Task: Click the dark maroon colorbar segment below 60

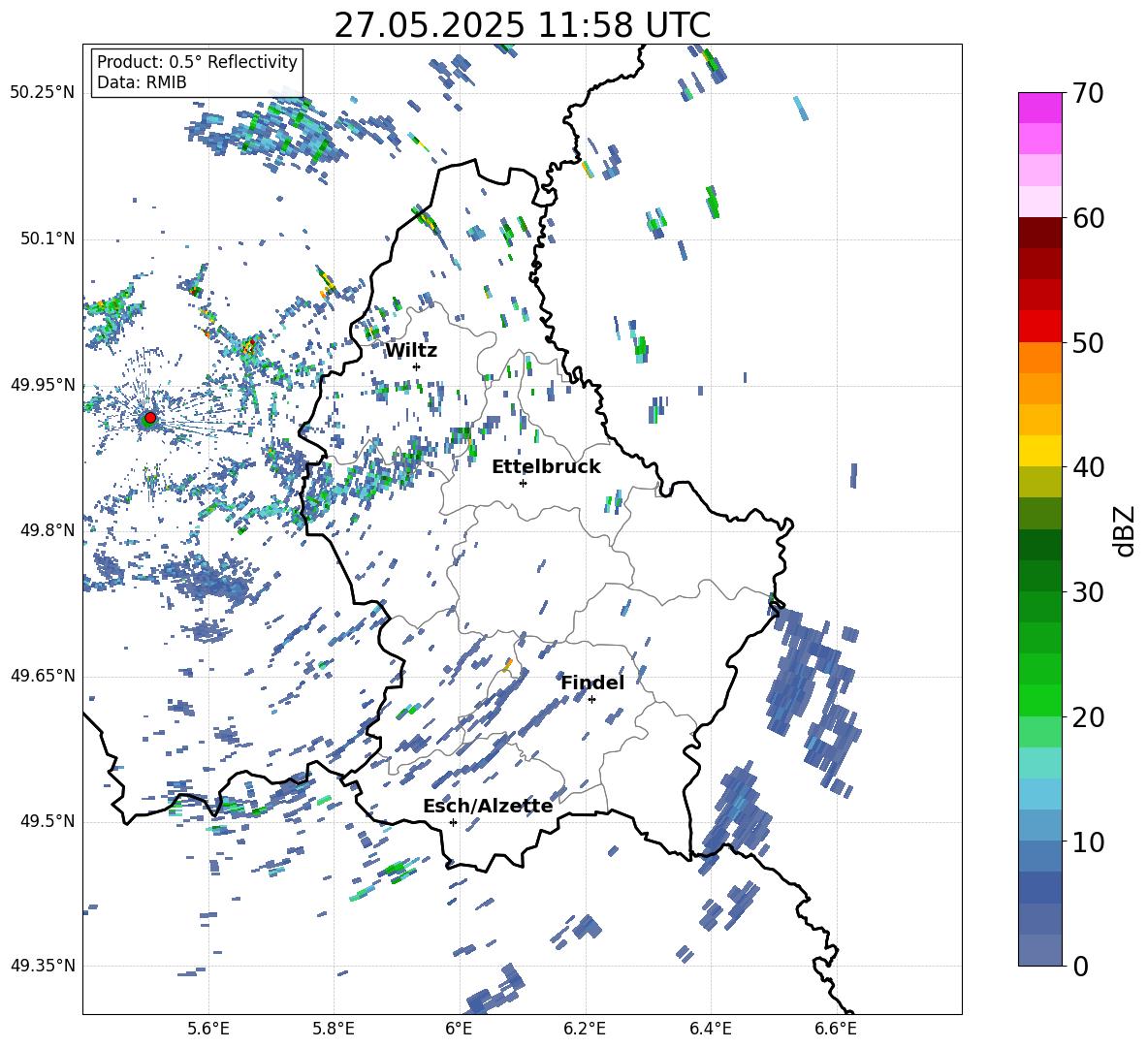Action: (x=1040, y=233)
